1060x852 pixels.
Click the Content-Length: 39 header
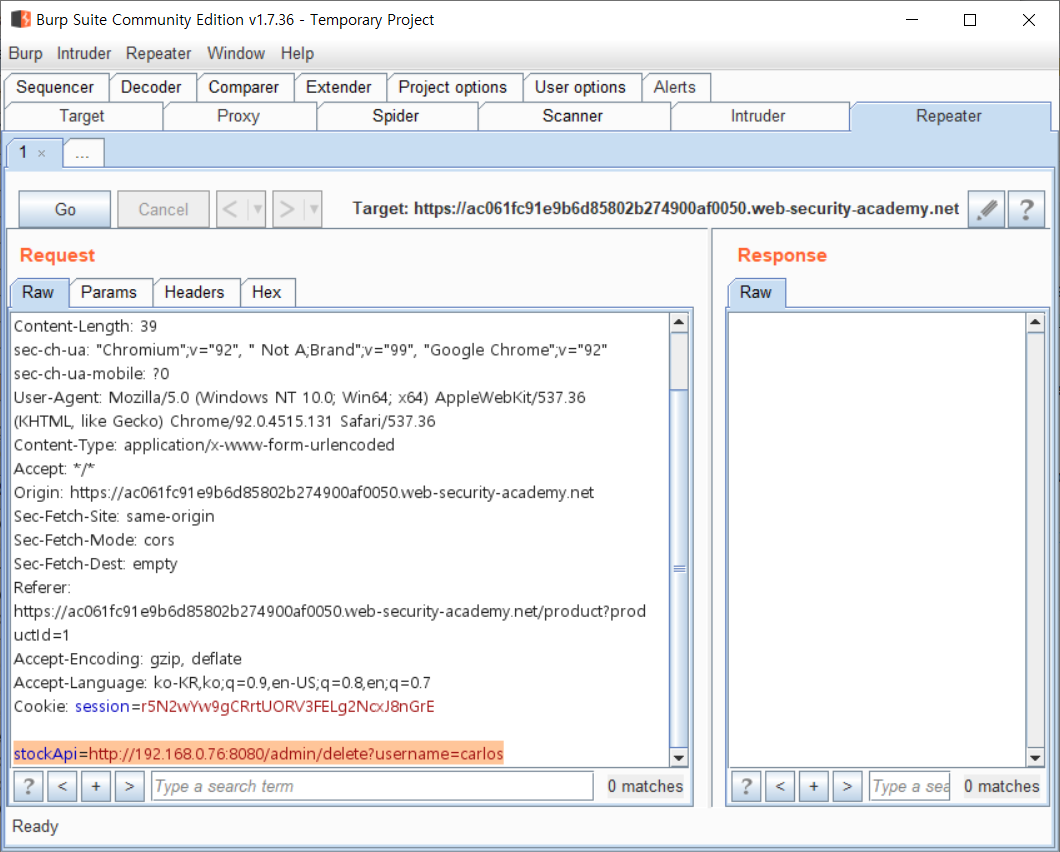pos(85,327)
